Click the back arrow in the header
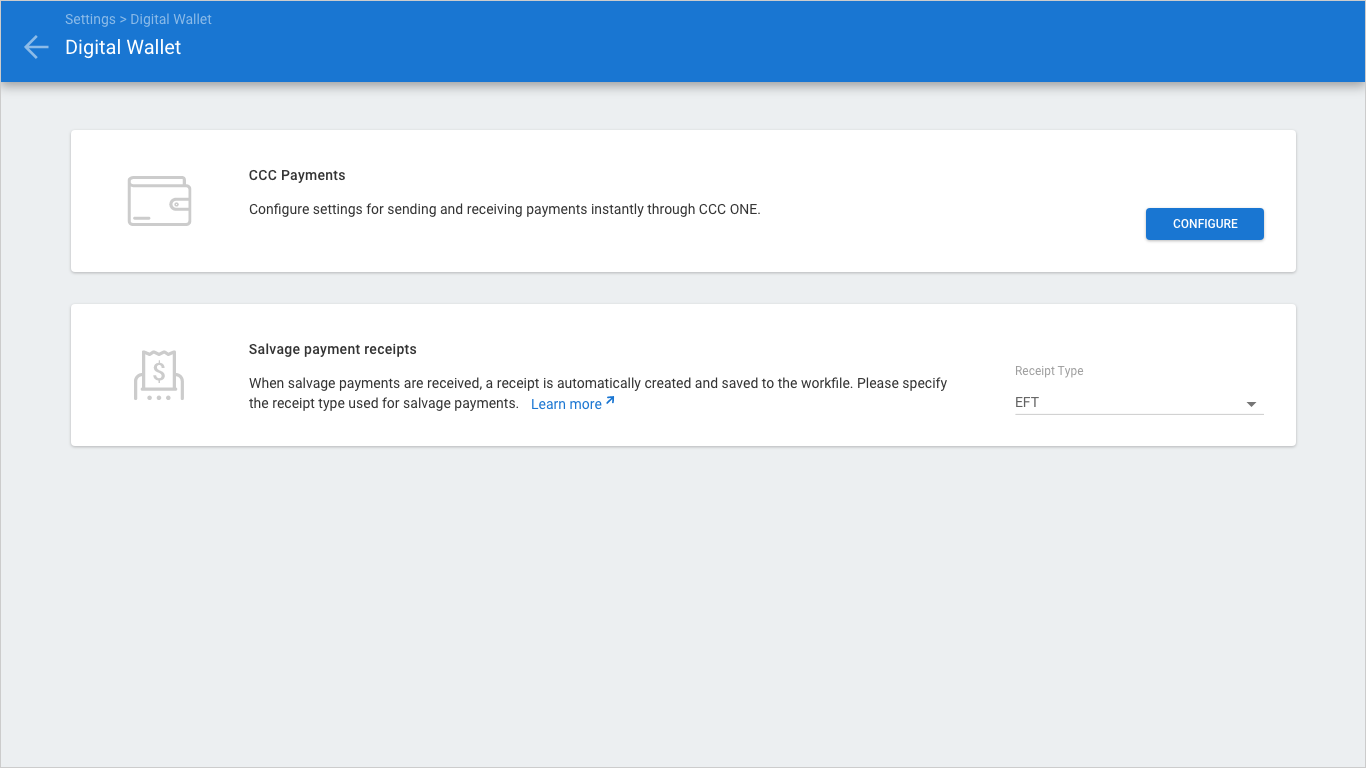Image resolution: width=1366 pixels, height=768 pixels. [x=36, y=47]
